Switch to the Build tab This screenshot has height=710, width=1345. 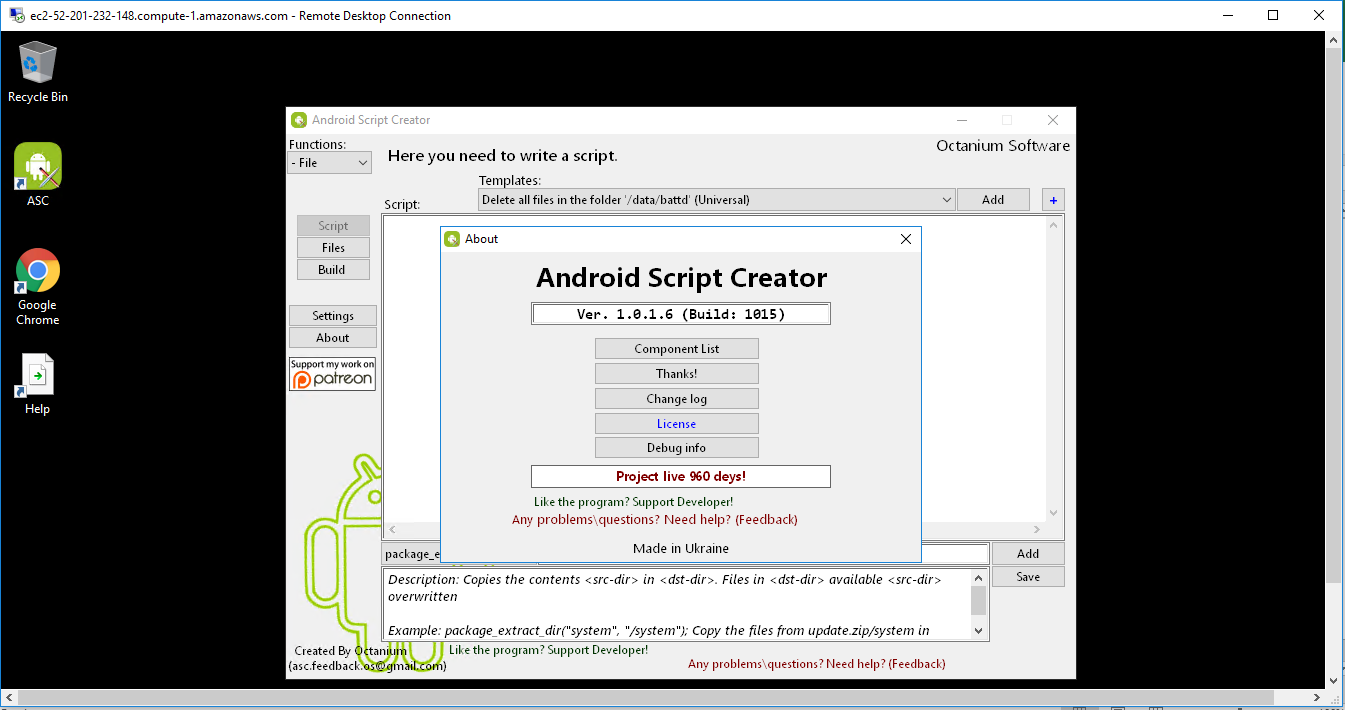[x=333, y=269]
